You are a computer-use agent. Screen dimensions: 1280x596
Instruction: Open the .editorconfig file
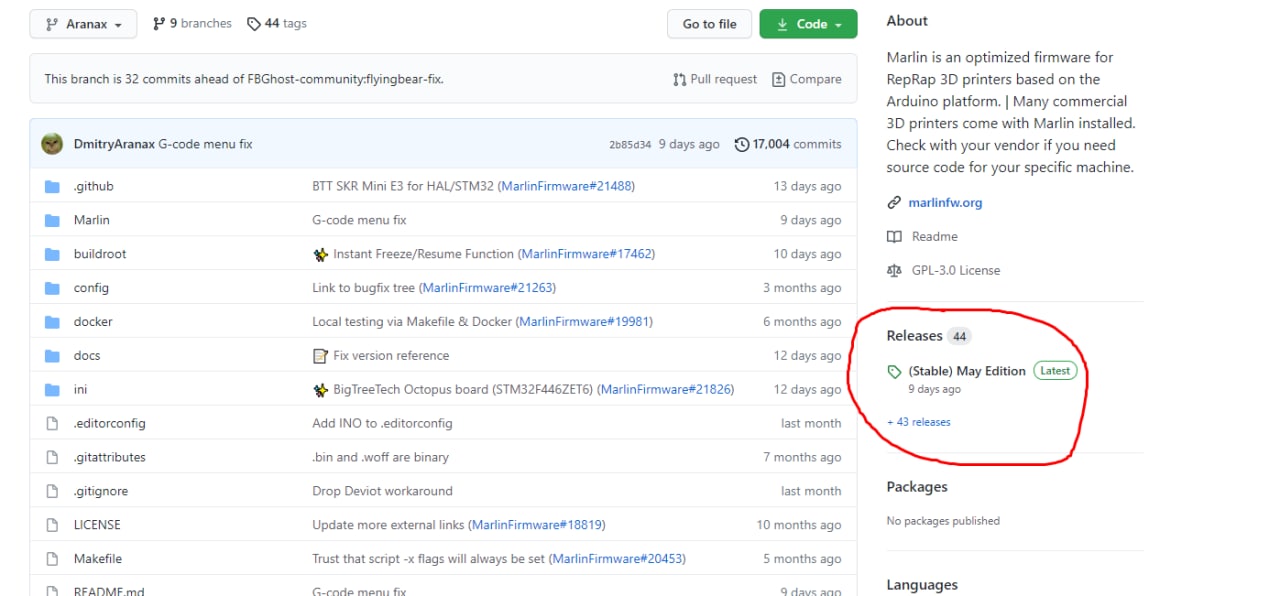[110, 423]
